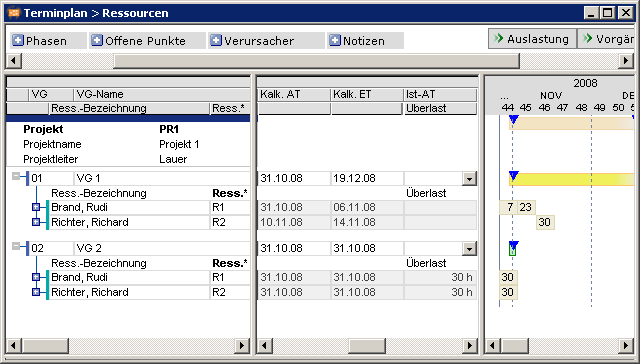The height and width of the screenshot is (364, 640).
Task: Select the Phasen module tab
Action: [48, 40]
